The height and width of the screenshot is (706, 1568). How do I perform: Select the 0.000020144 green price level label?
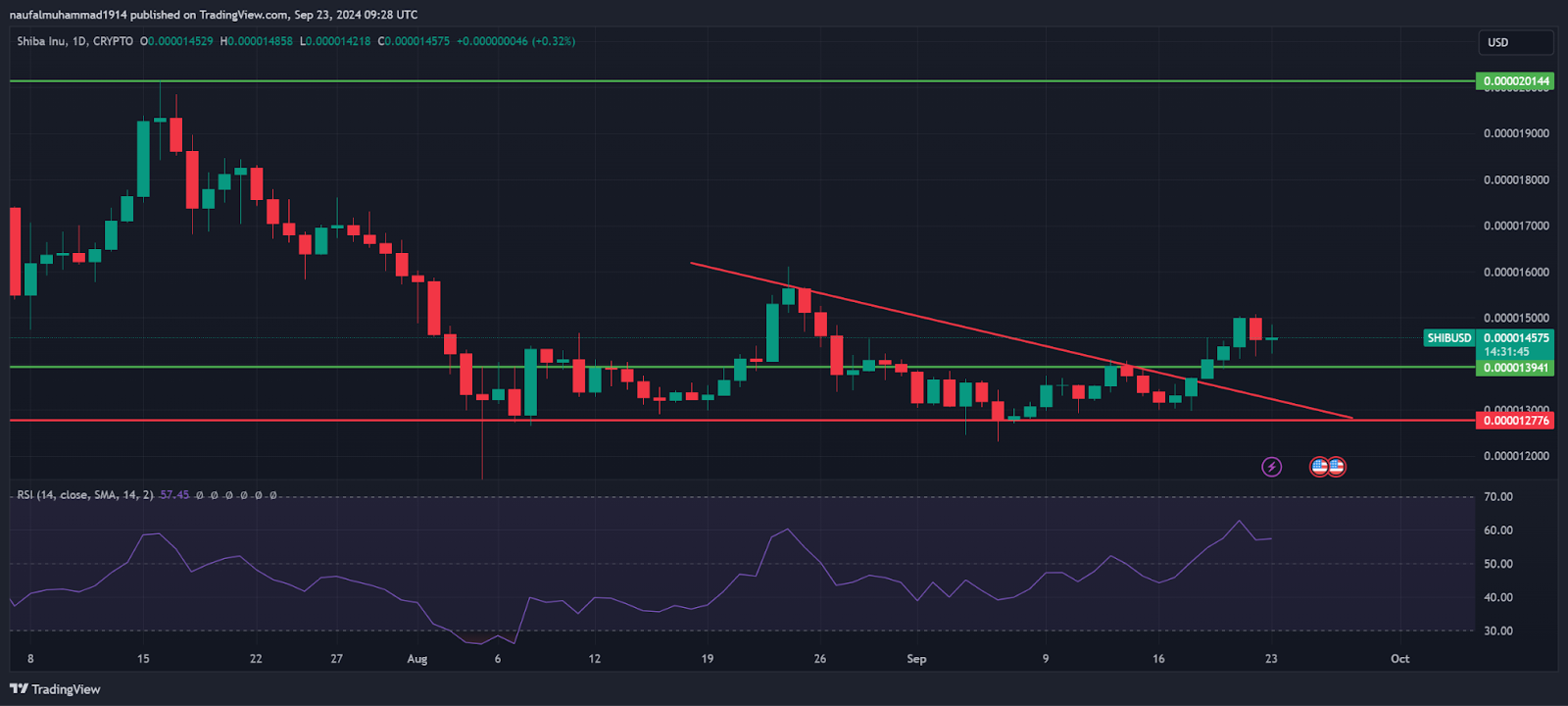pyautogui.click(x=1515, y=81)
